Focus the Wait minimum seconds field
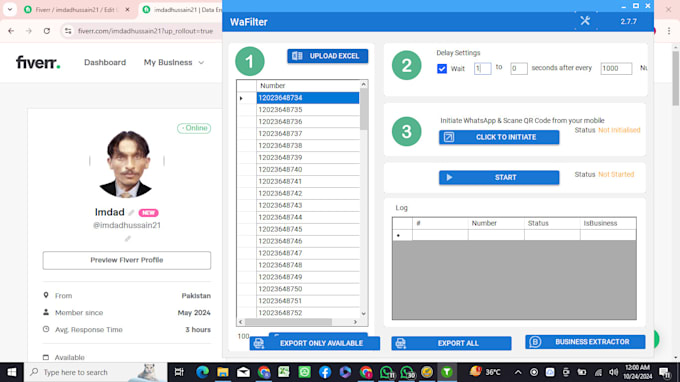 pyautogui.click(x=482, y=69)
